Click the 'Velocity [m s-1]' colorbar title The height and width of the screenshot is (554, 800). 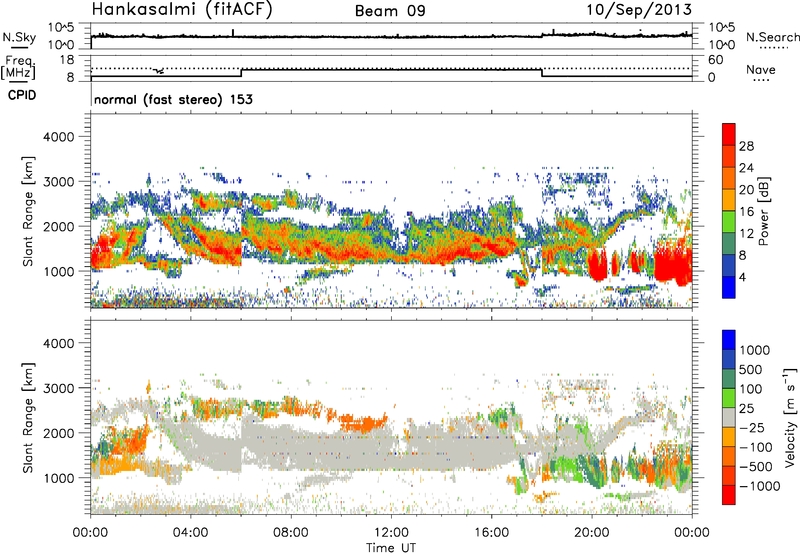(790, 417)
